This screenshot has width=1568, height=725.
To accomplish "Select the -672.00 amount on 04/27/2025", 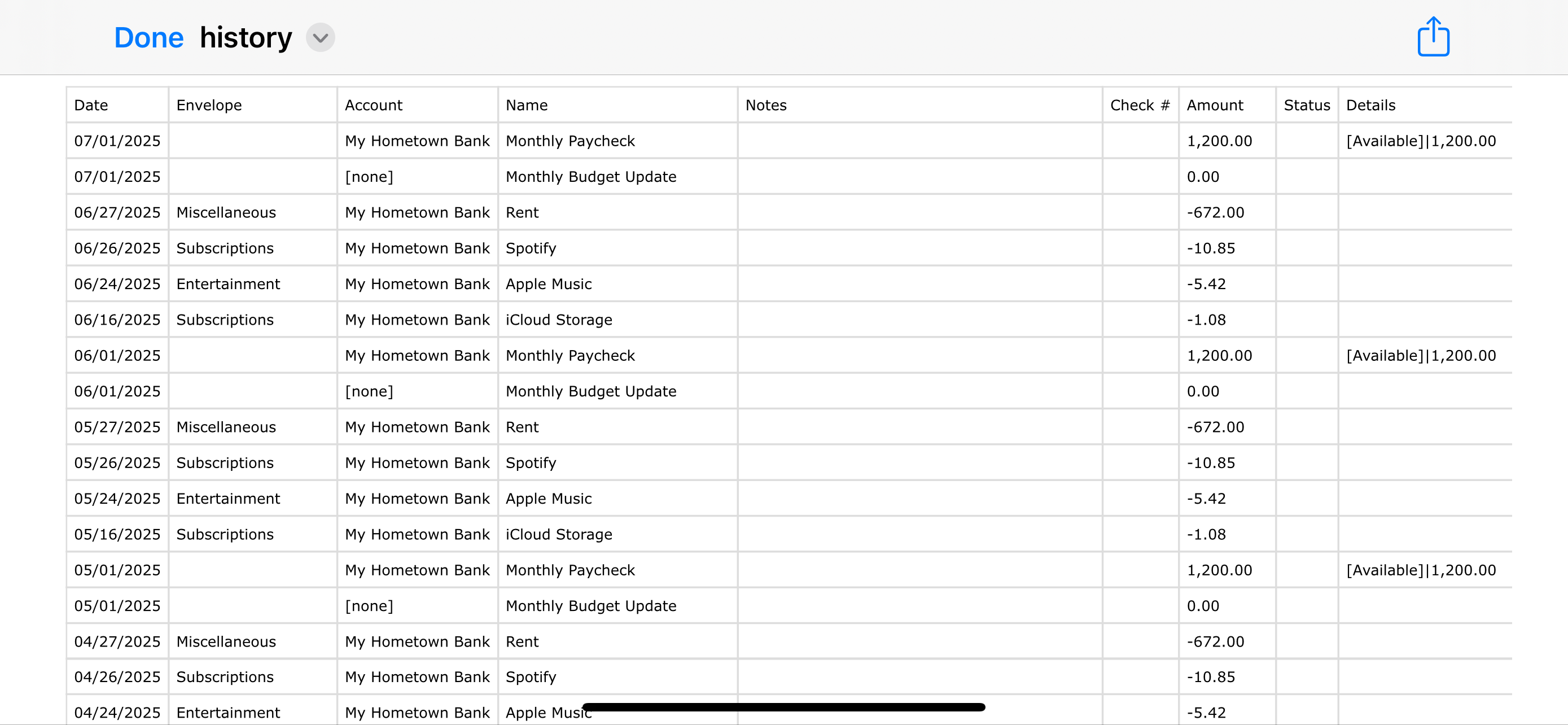I will pos(1216,642).
